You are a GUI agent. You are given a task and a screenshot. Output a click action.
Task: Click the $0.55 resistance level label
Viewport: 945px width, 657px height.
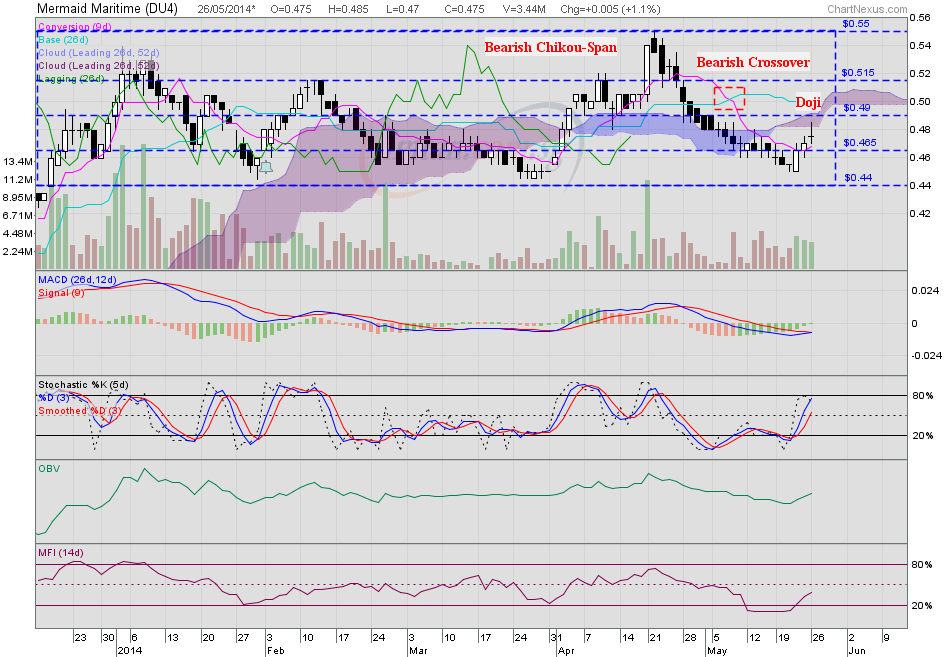click(x=856, y=24)
